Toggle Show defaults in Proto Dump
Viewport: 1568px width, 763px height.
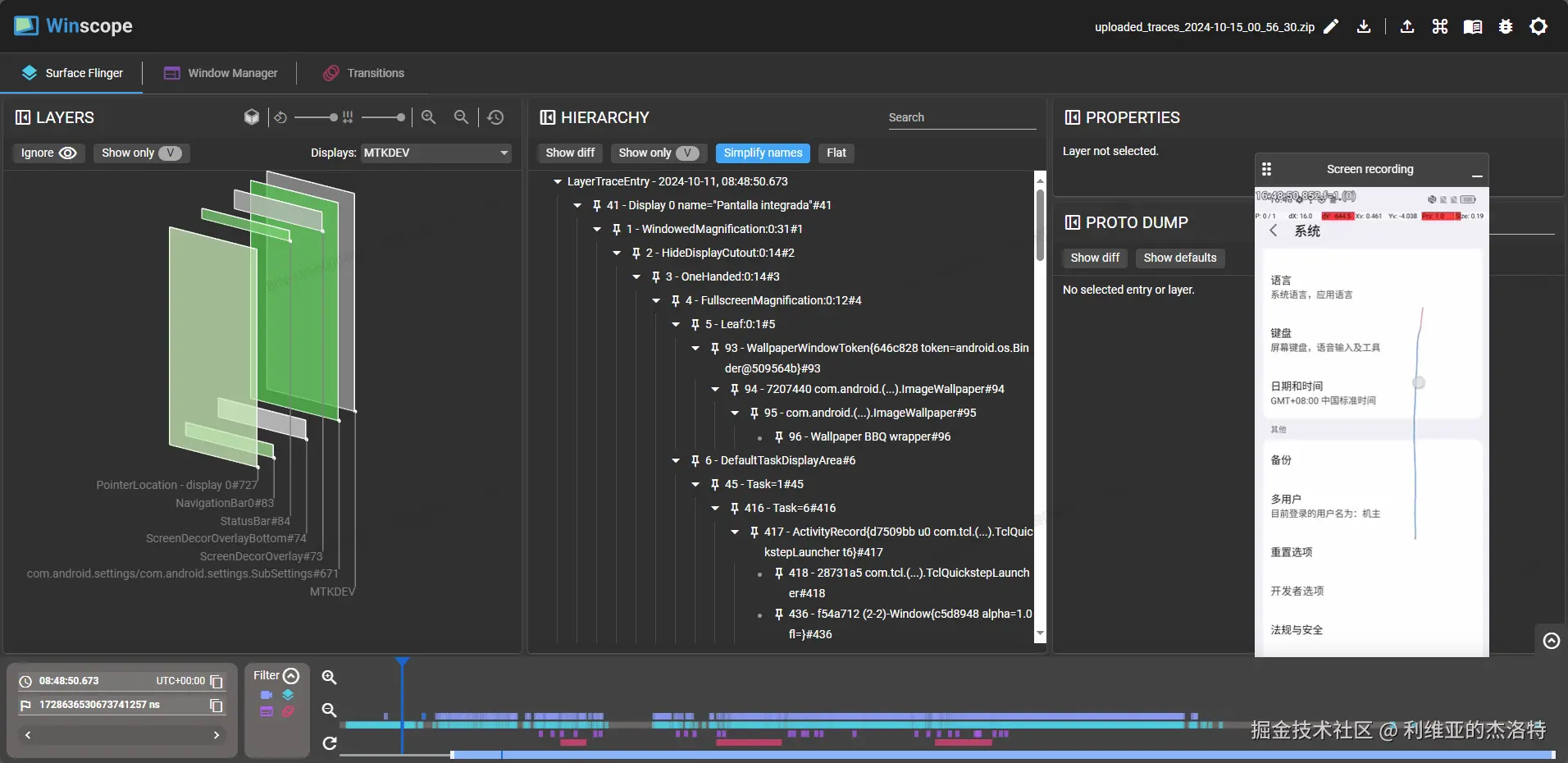(x=1180, y=258)
